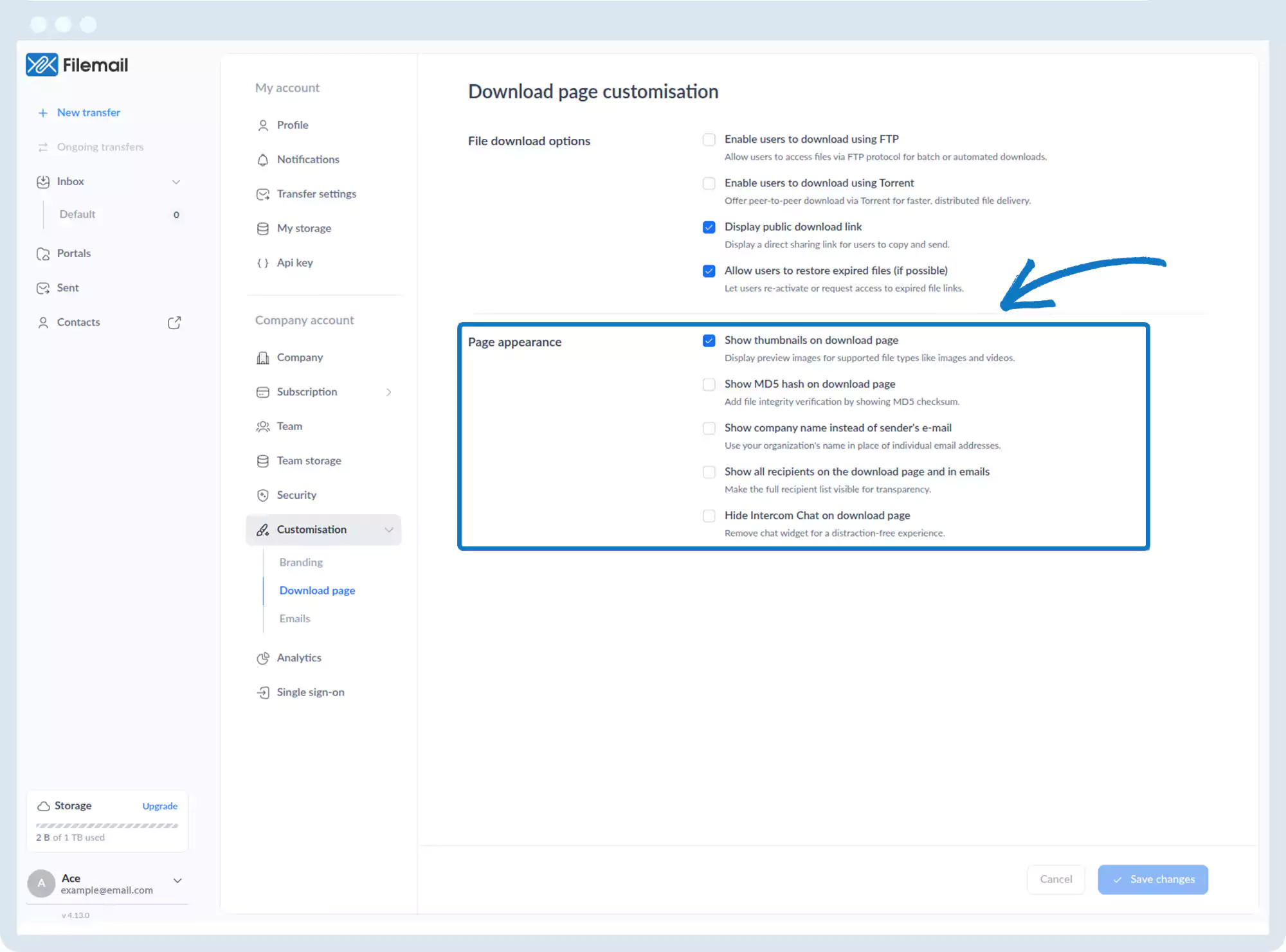Click the Upgrade storage link
This screenshot has width=1286, height=952.
pos(159,806)
